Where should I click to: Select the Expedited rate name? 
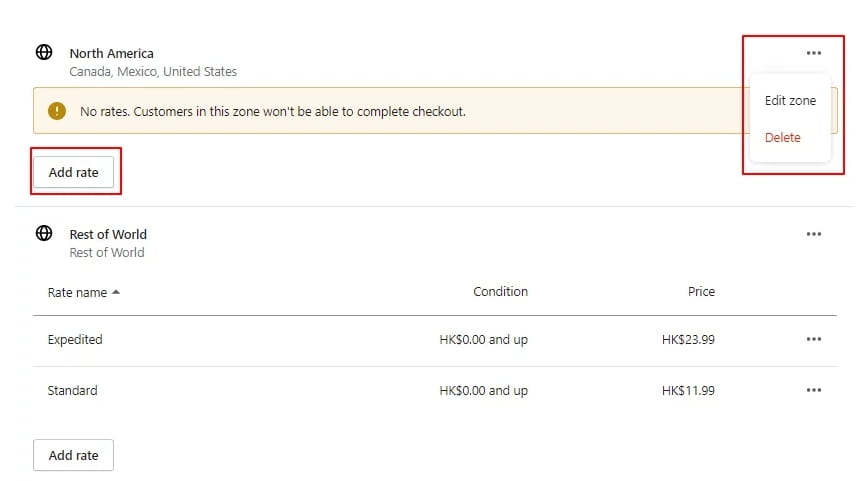(x=75, y=340)
